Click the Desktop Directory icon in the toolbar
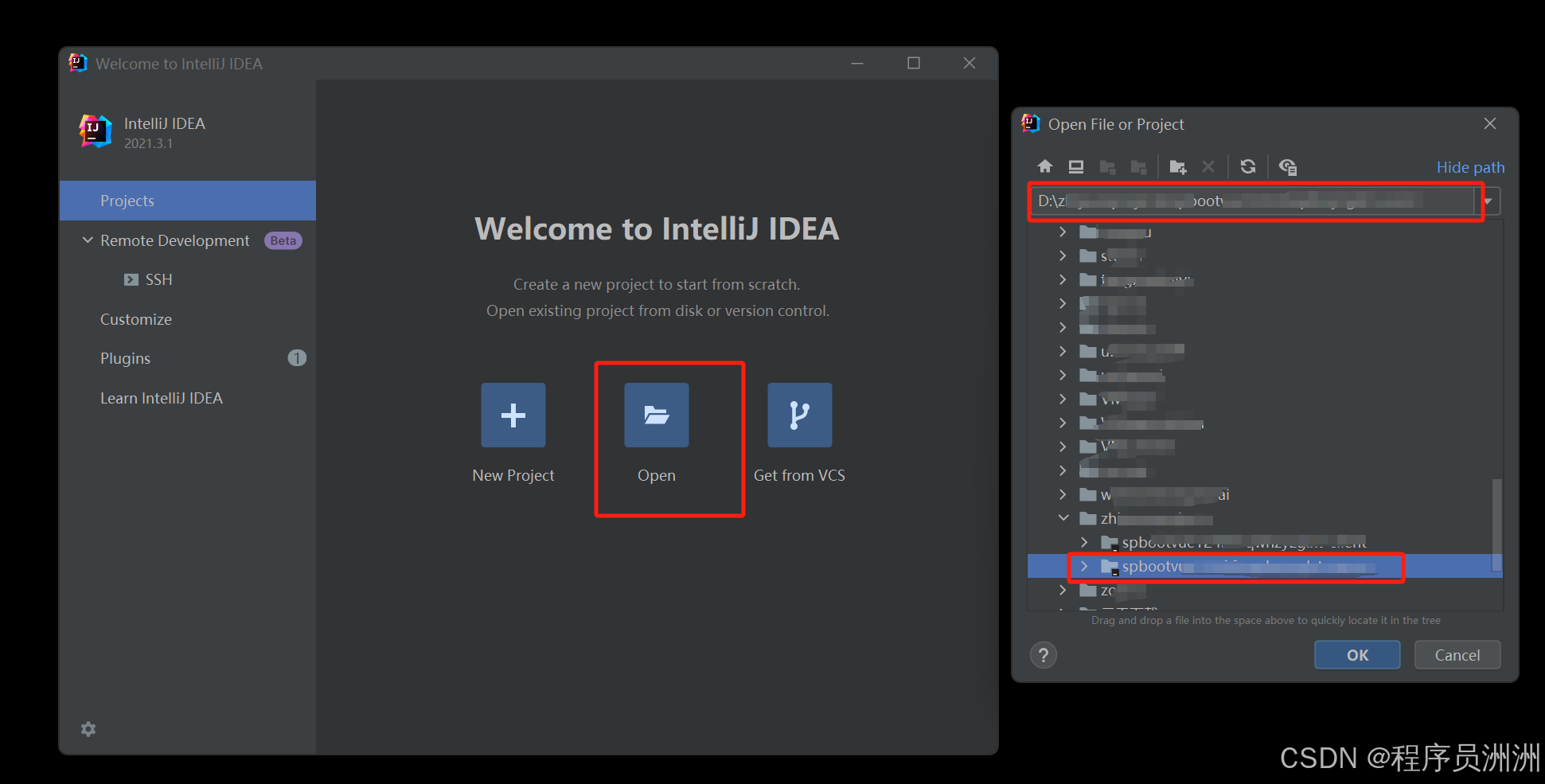 point(1076,166)
